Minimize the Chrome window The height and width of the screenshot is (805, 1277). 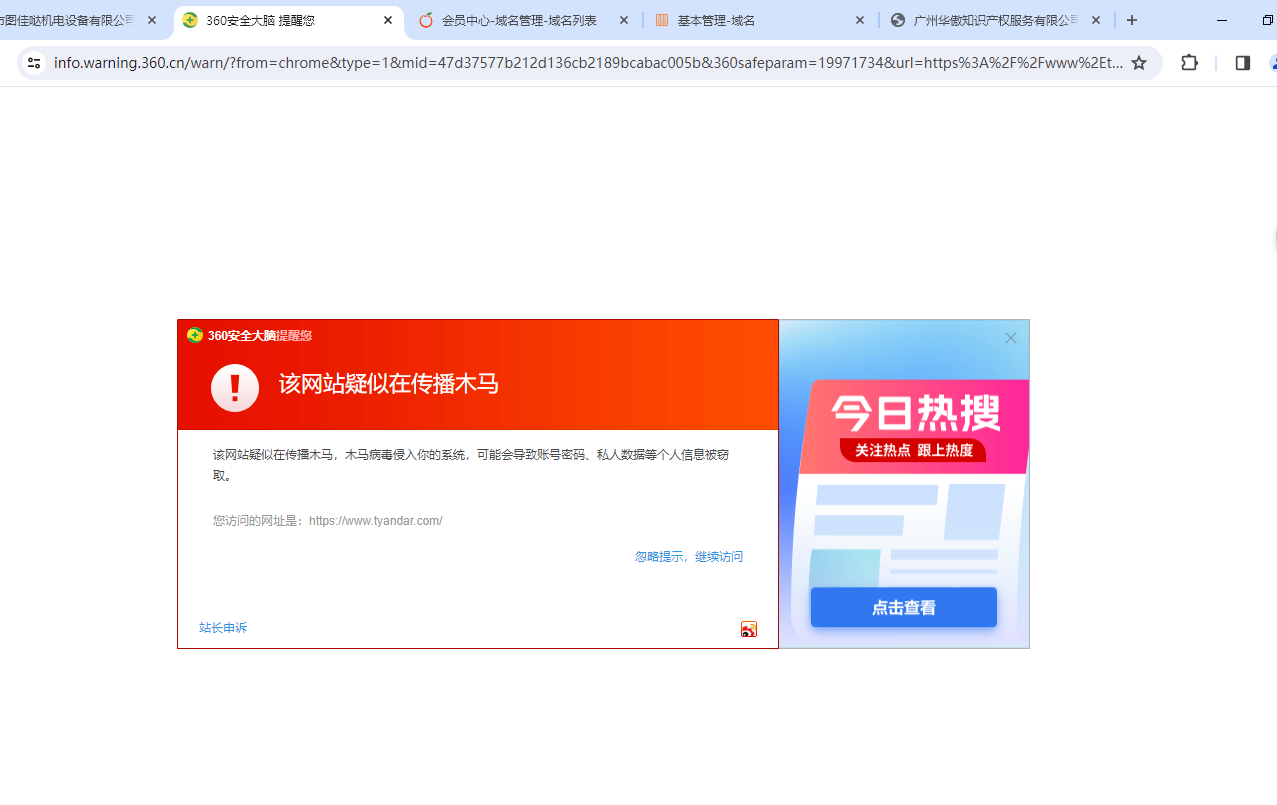(x=1222, y=20)
